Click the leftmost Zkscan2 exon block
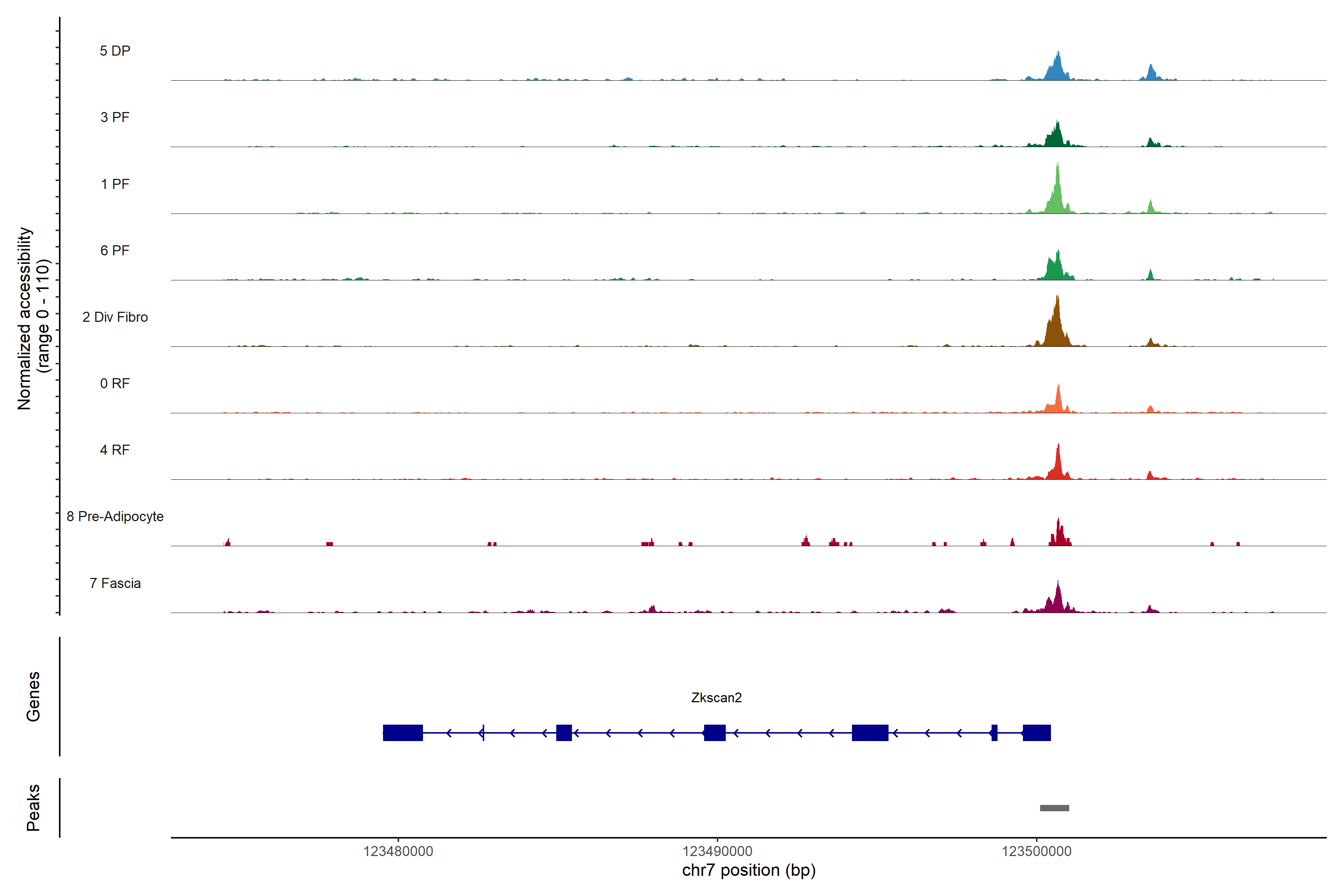Viewport: 1344px width, 896px height. click(402, 732)
